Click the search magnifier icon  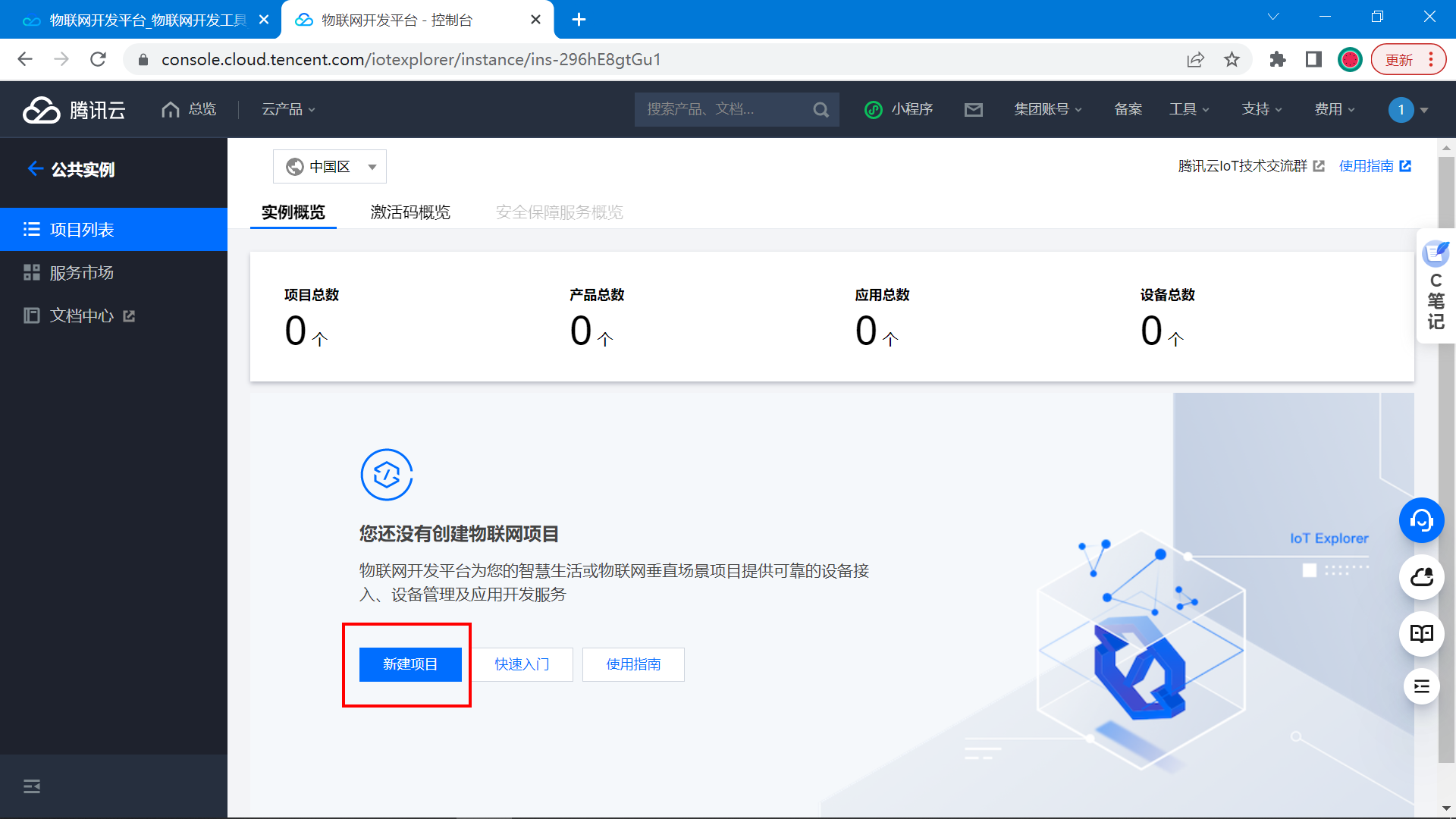[821, 110]
